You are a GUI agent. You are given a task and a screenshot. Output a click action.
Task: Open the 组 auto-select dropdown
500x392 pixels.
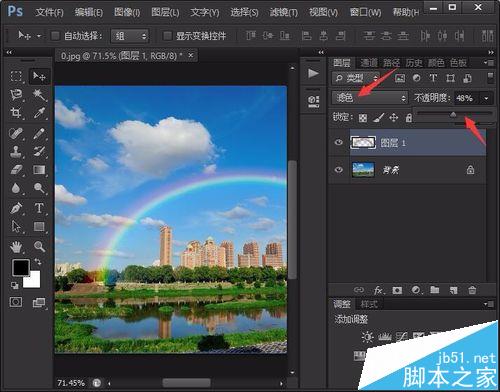(130, 36)
